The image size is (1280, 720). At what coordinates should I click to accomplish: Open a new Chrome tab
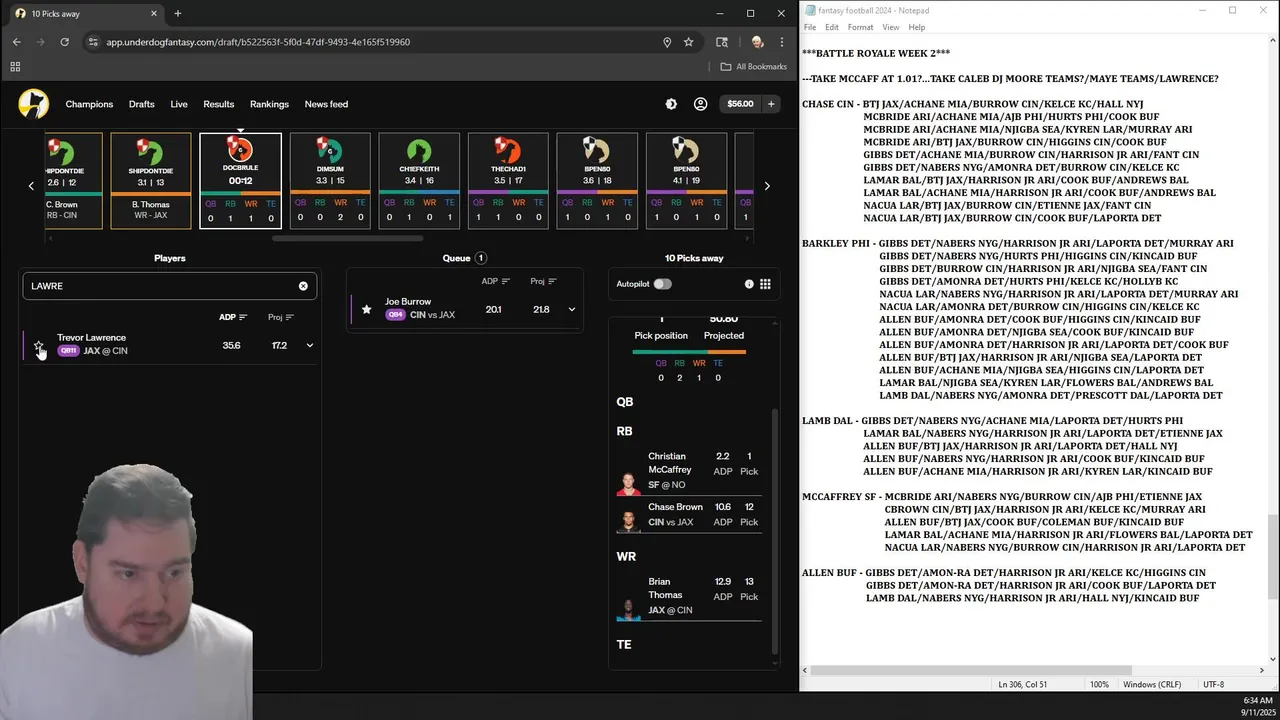click(178, 14)
